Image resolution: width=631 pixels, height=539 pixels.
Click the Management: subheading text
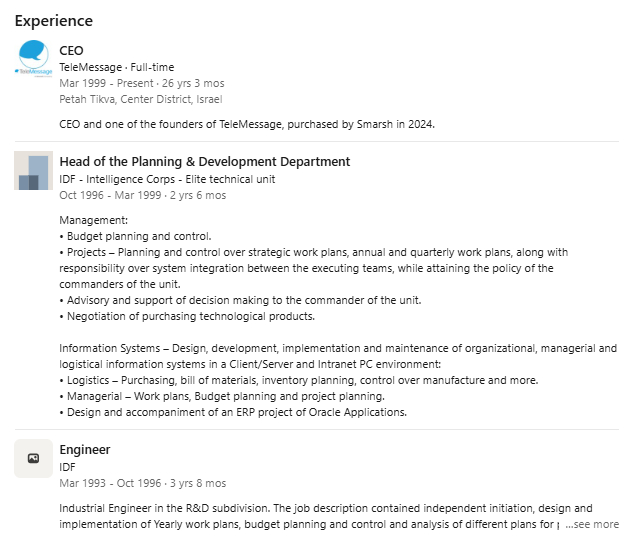click(94, 220)
